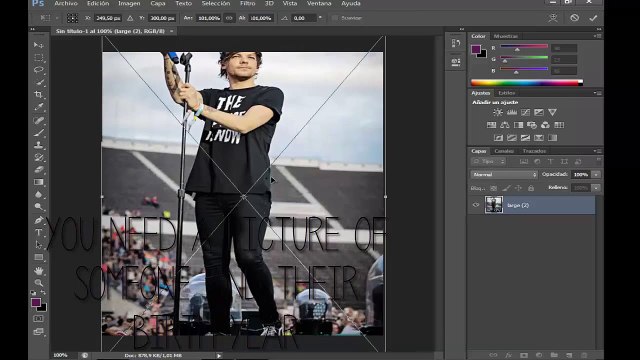Select the Gradient tool
Image resolution: width=640 pixels, height=360 pixels.
coord(38,182)
